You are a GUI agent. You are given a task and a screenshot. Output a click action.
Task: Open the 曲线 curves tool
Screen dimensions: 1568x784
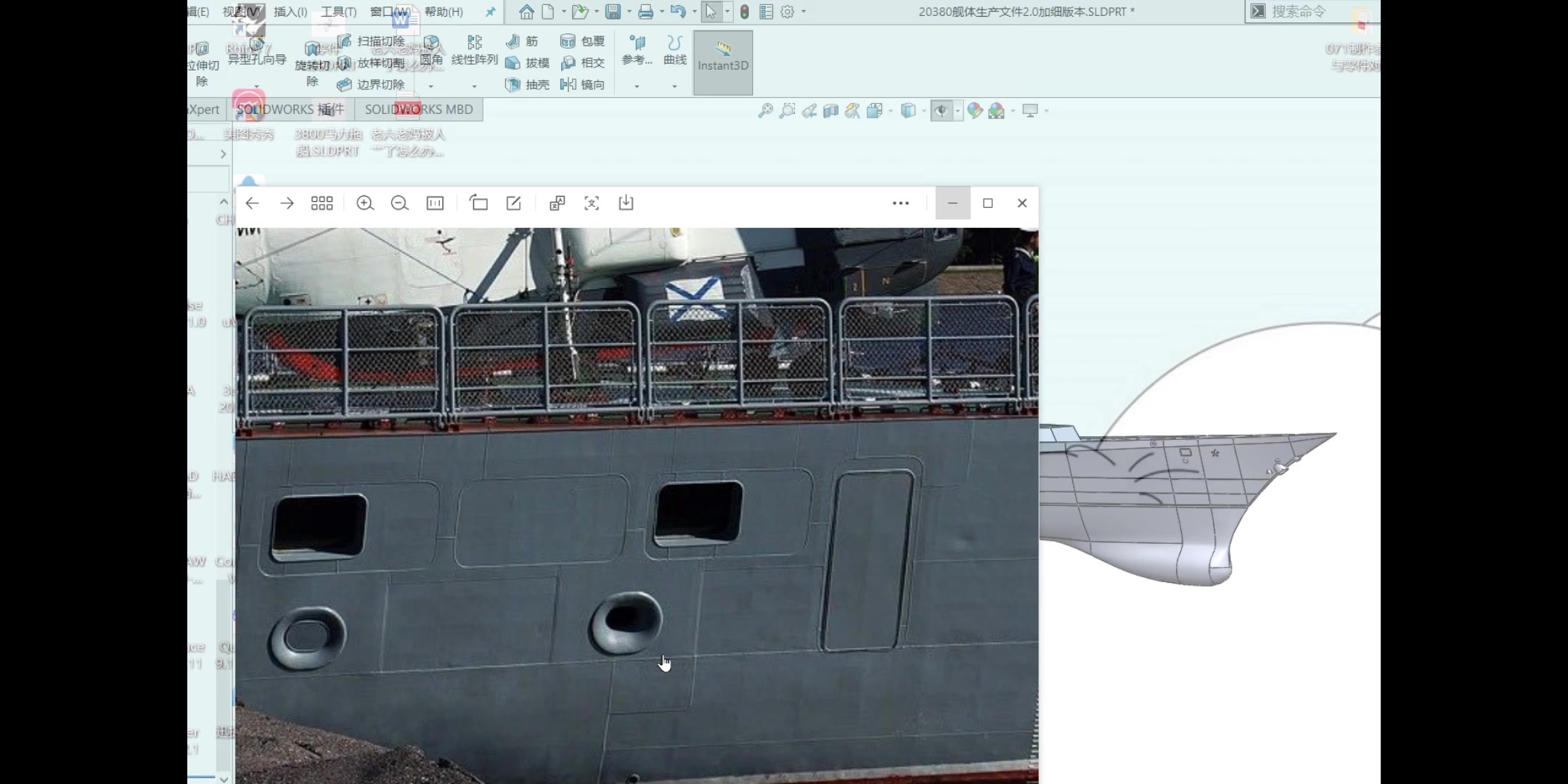675,51
